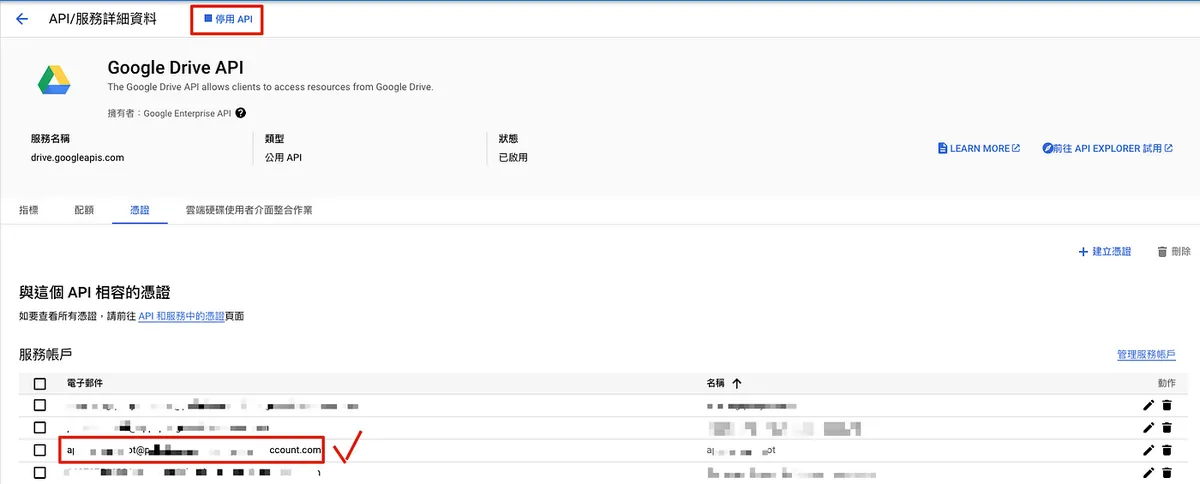Click the 停用 API button

[x=227, y=19]
